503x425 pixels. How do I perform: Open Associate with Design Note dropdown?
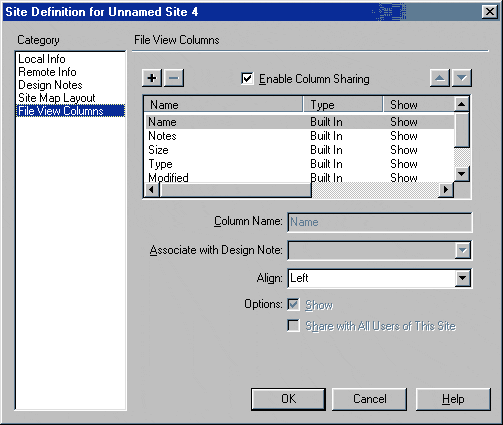coord(463,250)
